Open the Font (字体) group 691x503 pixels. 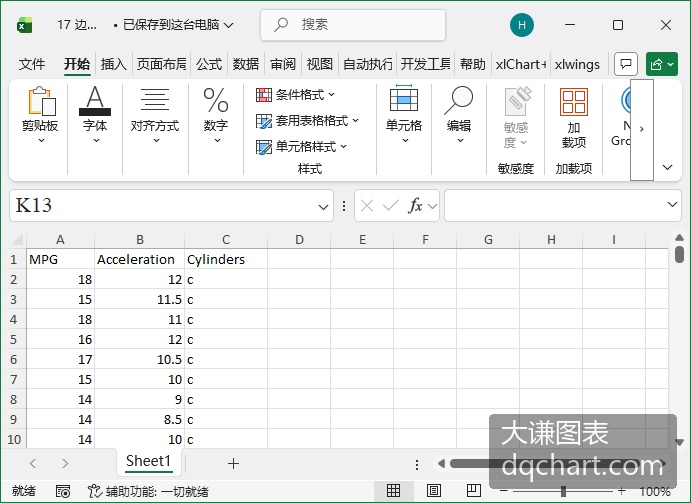(95, 116)
